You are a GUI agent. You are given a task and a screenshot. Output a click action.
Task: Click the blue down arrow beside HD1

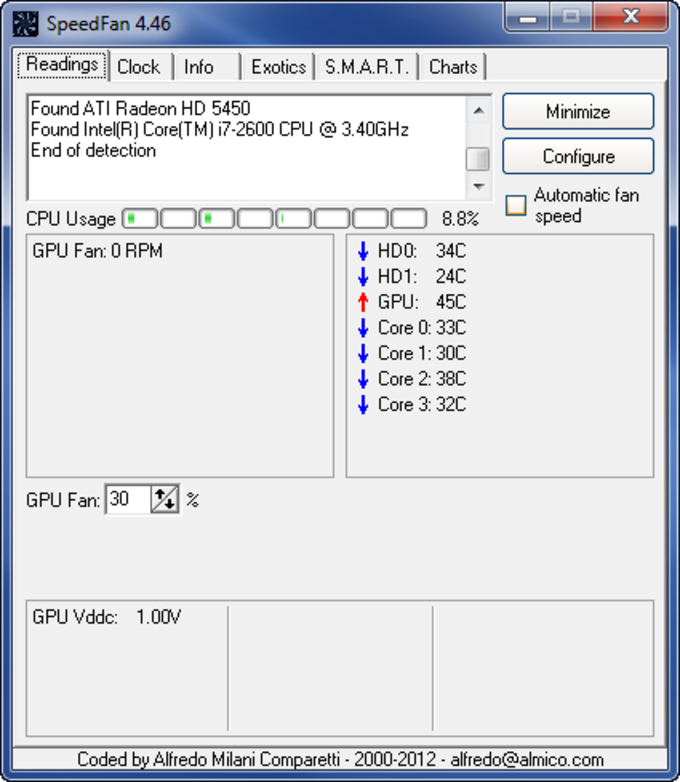point(363,276)
